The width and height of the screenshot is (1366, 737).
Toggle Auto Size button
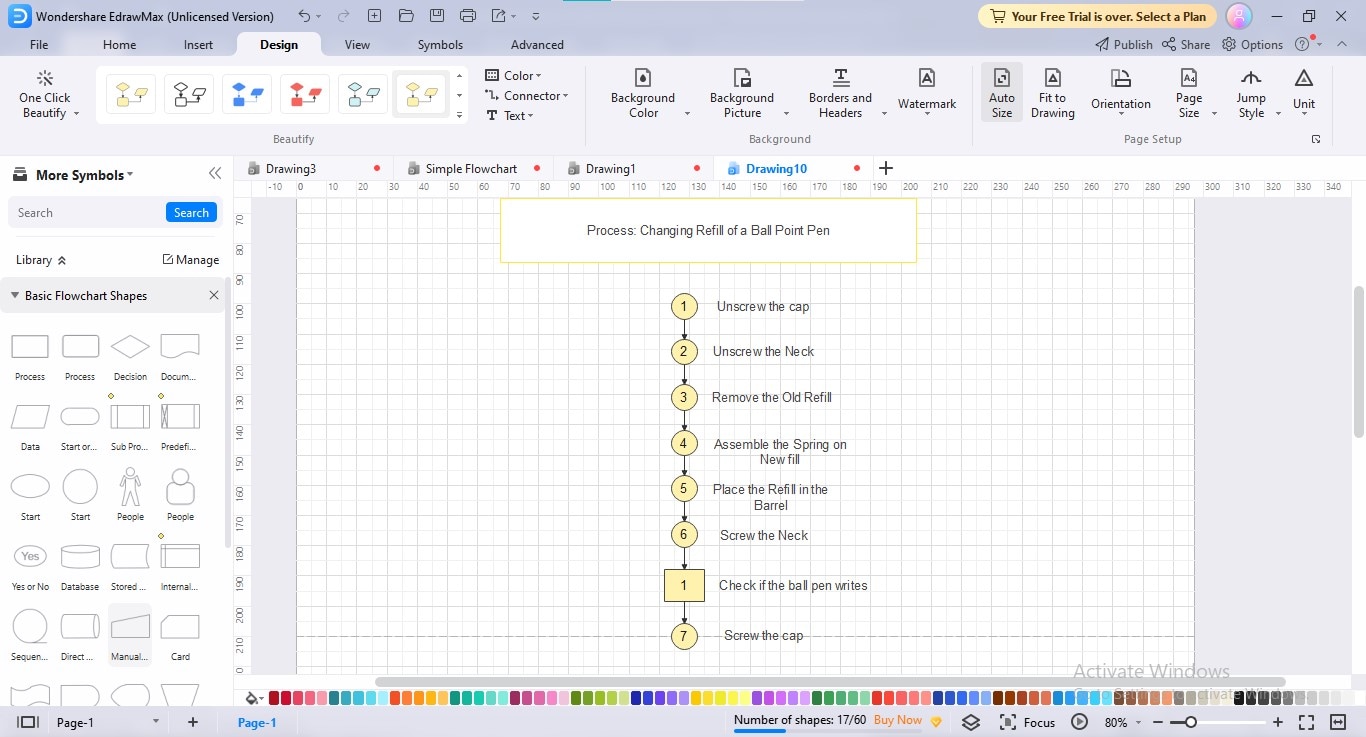(1002, 93)
